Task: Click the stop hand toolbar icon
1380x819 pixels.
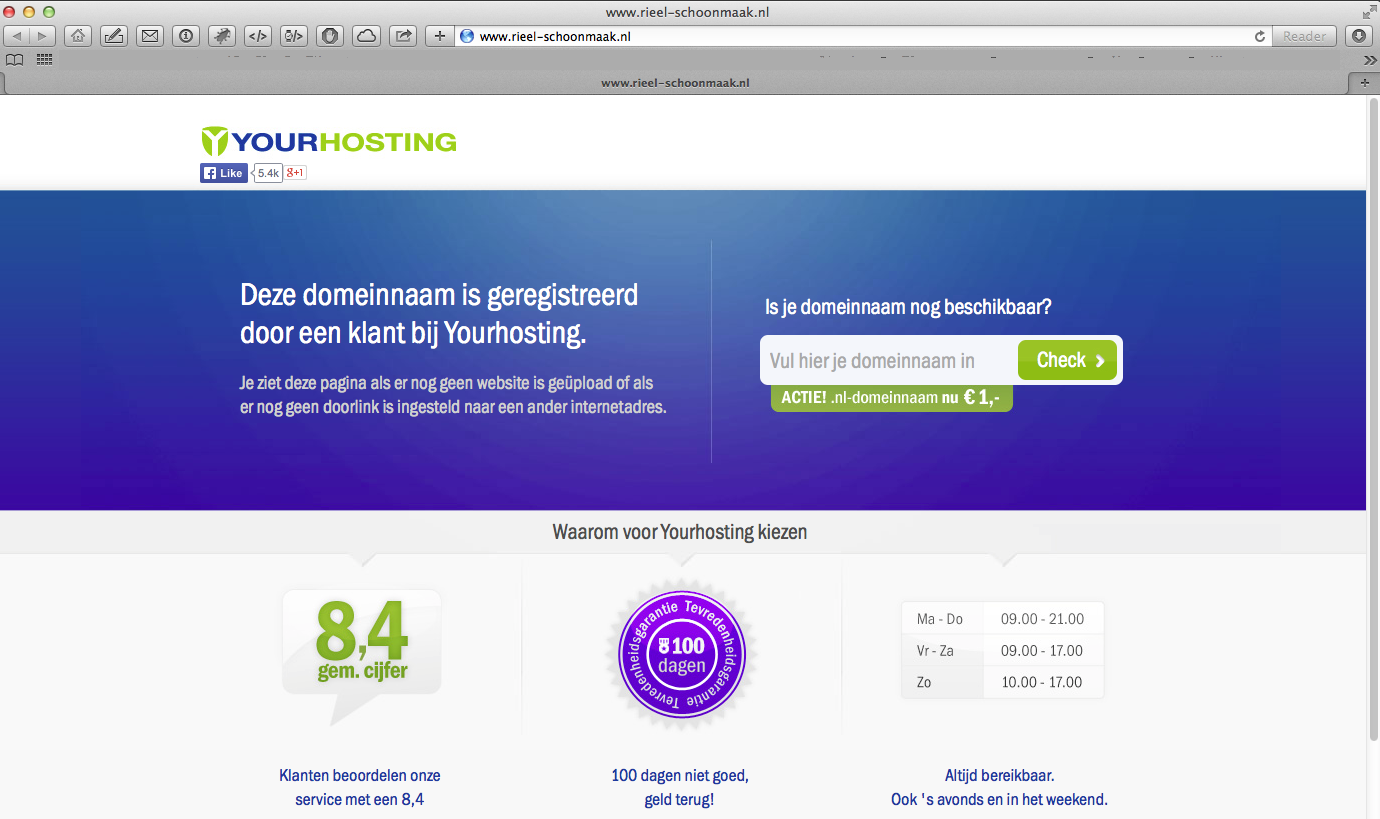Action: click(330, 36)
